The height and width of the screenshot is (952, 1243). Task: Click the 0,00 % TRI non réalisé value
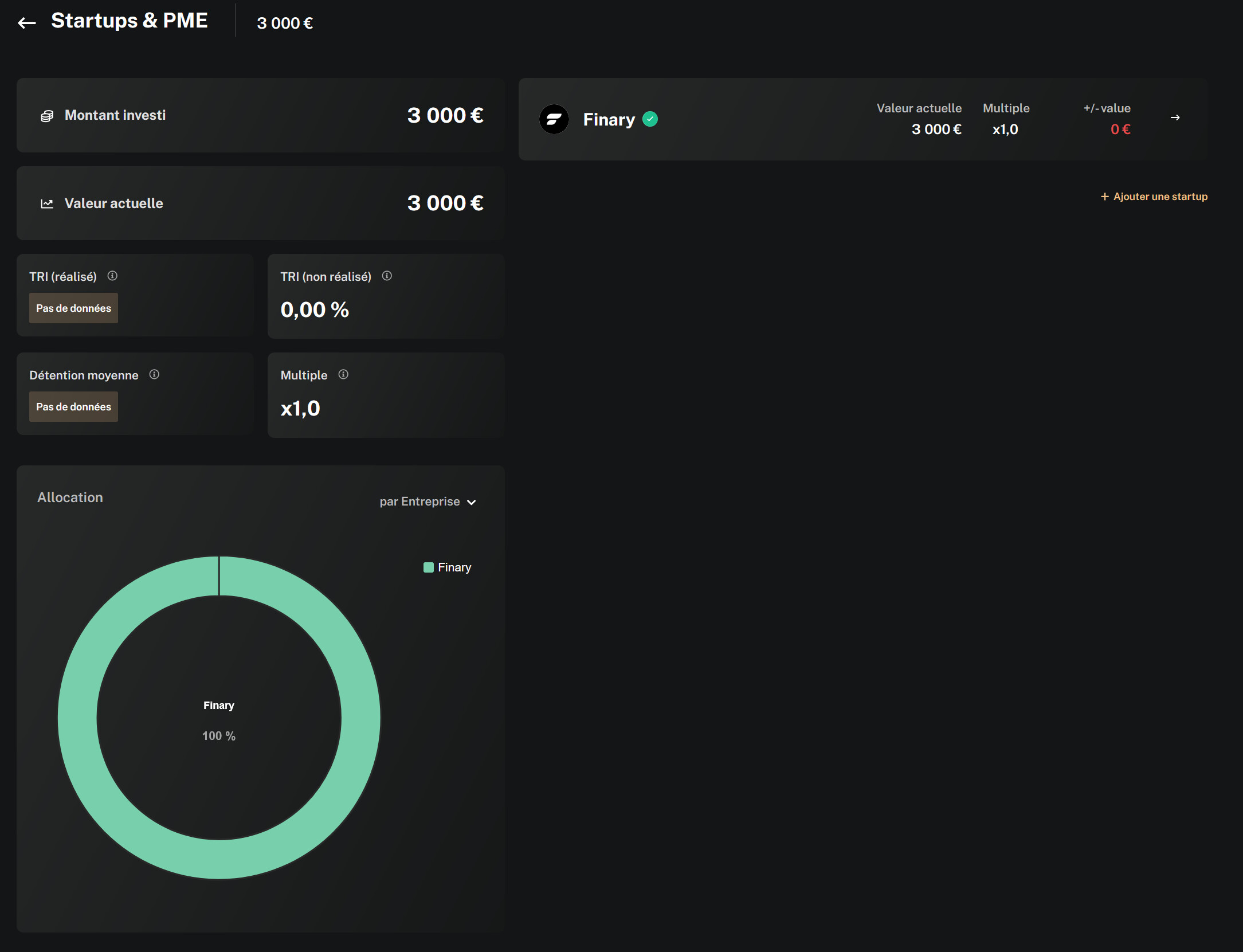(x=315, y=310)
